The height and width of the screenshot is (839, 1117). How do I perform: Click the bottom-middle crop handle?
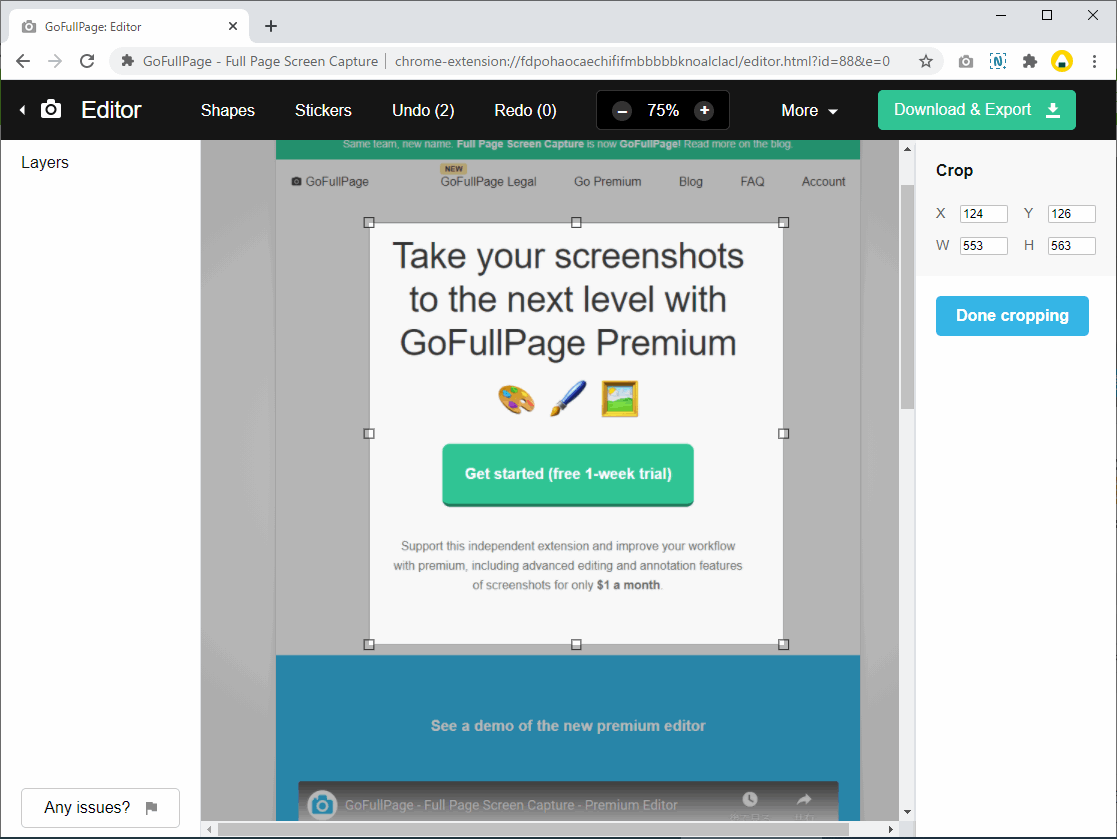576,645
